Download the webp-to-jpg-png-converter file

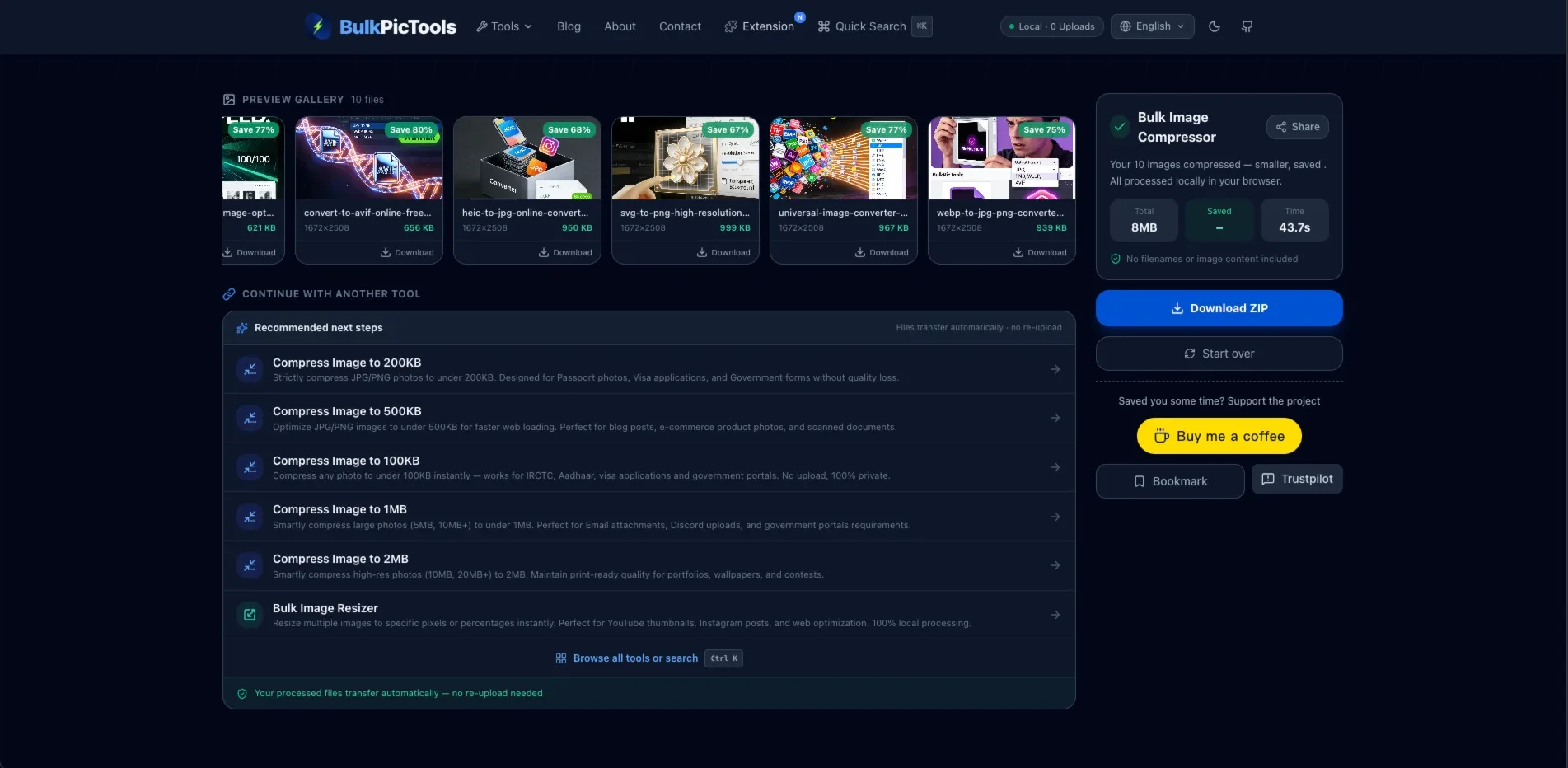coord(1040,252)
